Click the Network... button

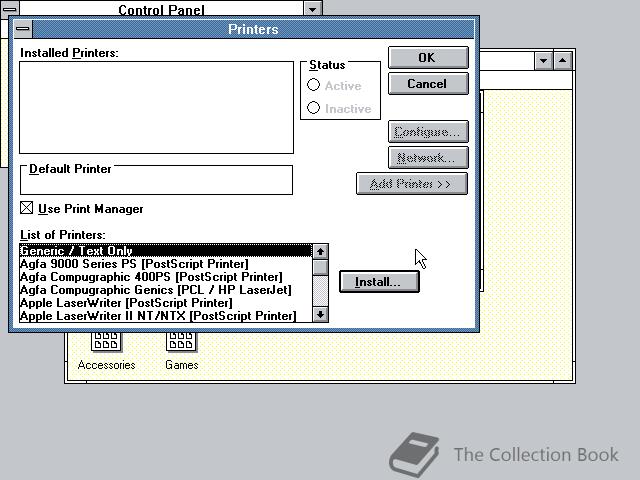pos(428,158)
